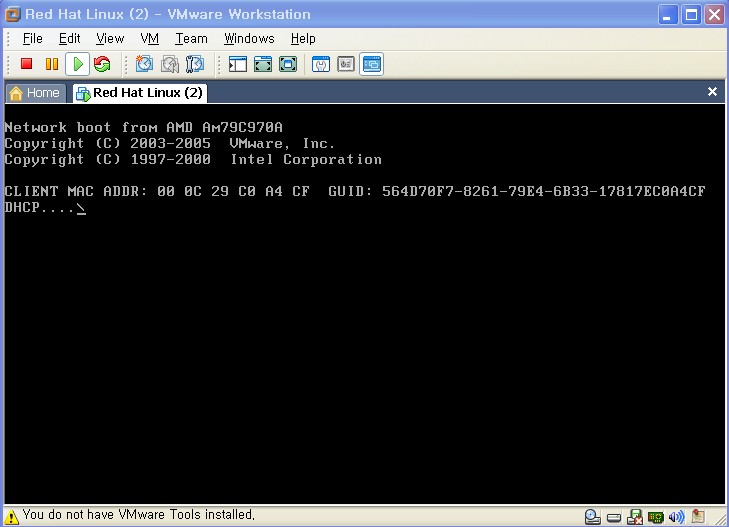Show the console view

pyautogui.click(x=371, y=64)
